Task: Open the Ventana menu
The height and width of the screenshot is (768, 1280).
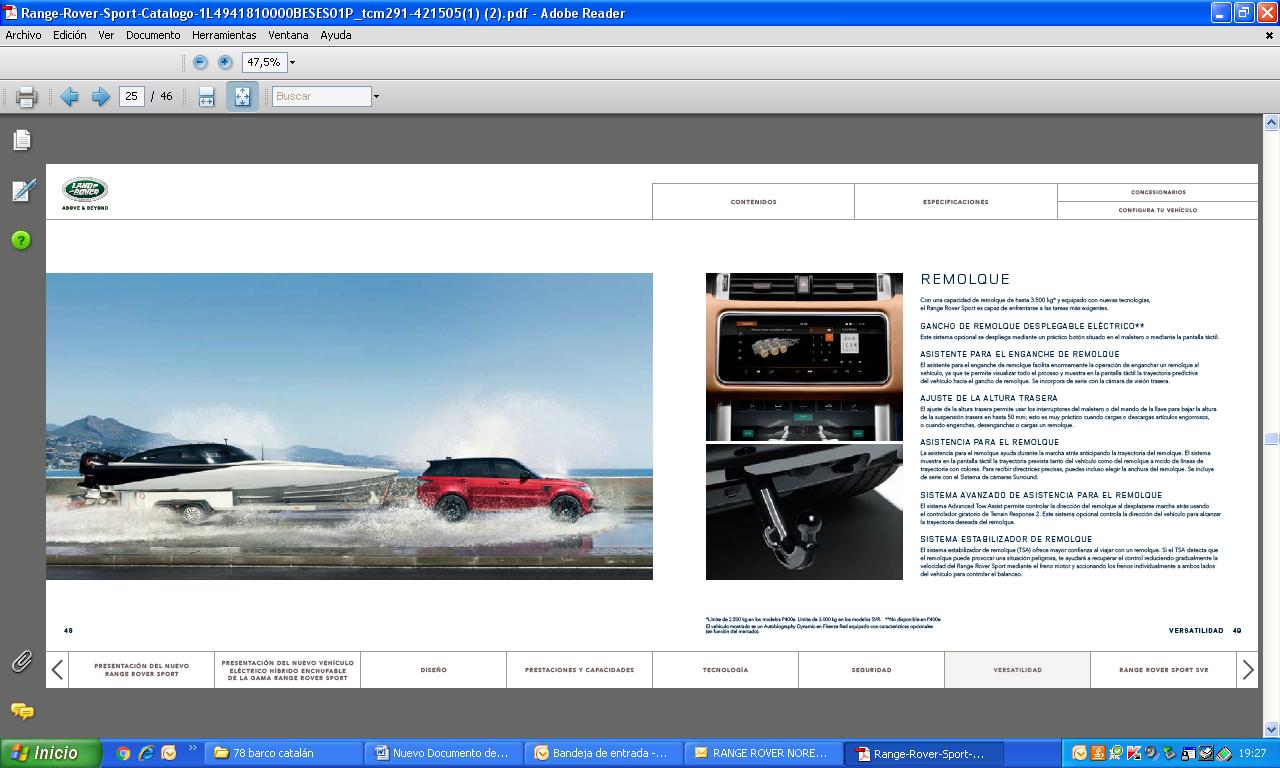Action: click(288, 35)
